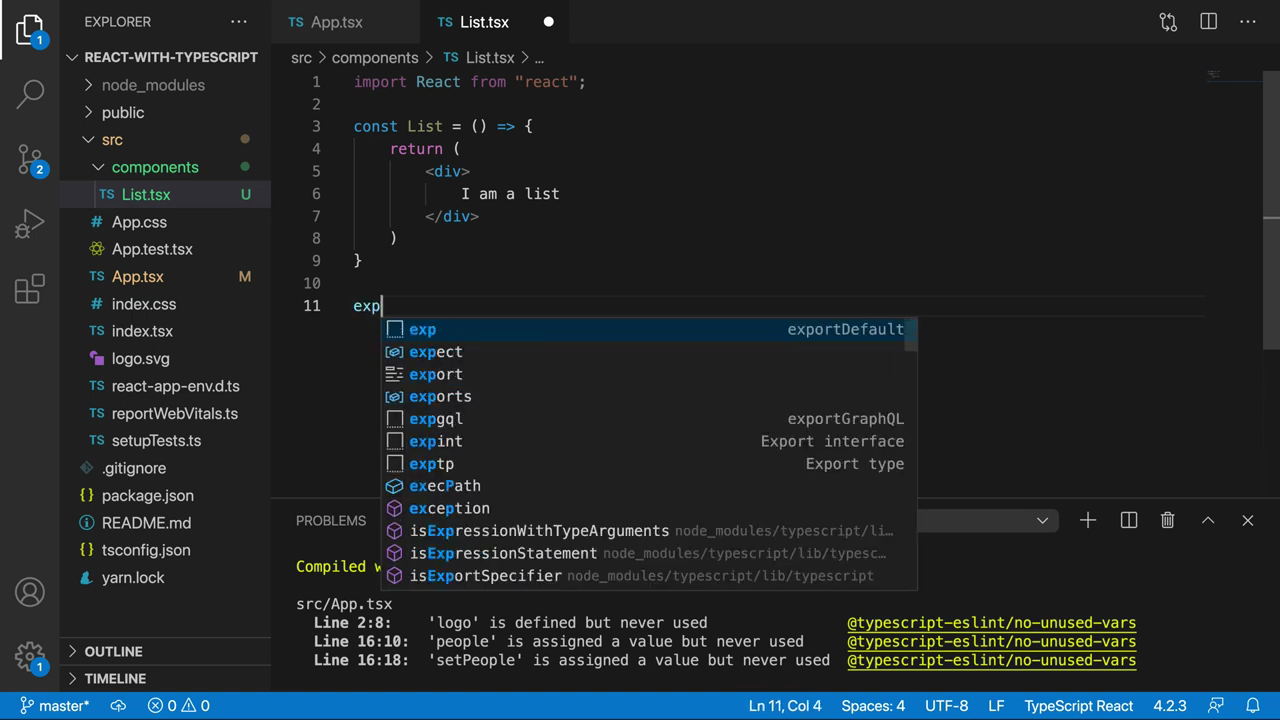
Task: Click the editor vertical scrollbar
Action: [x=1272, y=210]
